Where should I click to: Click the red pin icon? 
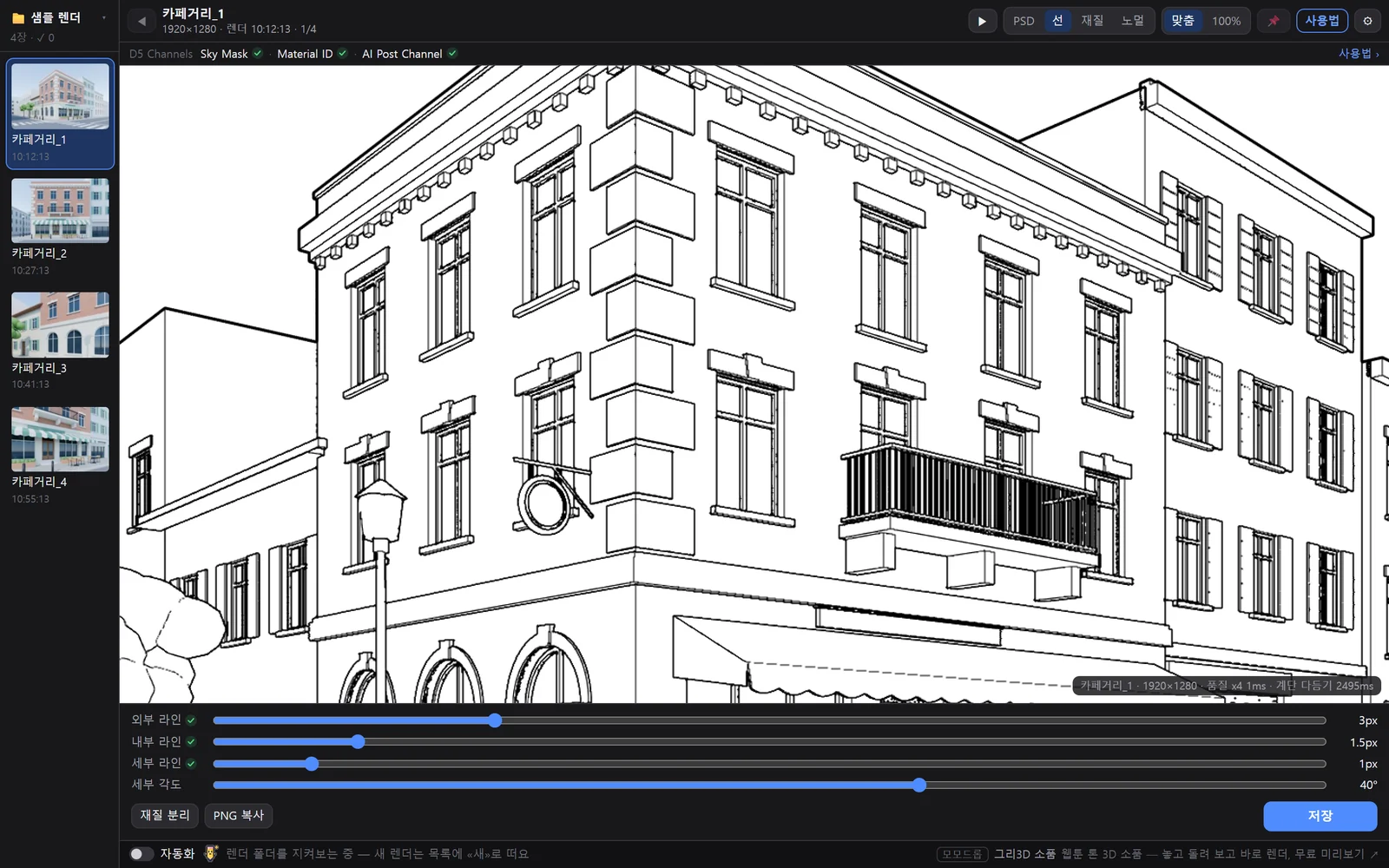1274,21
